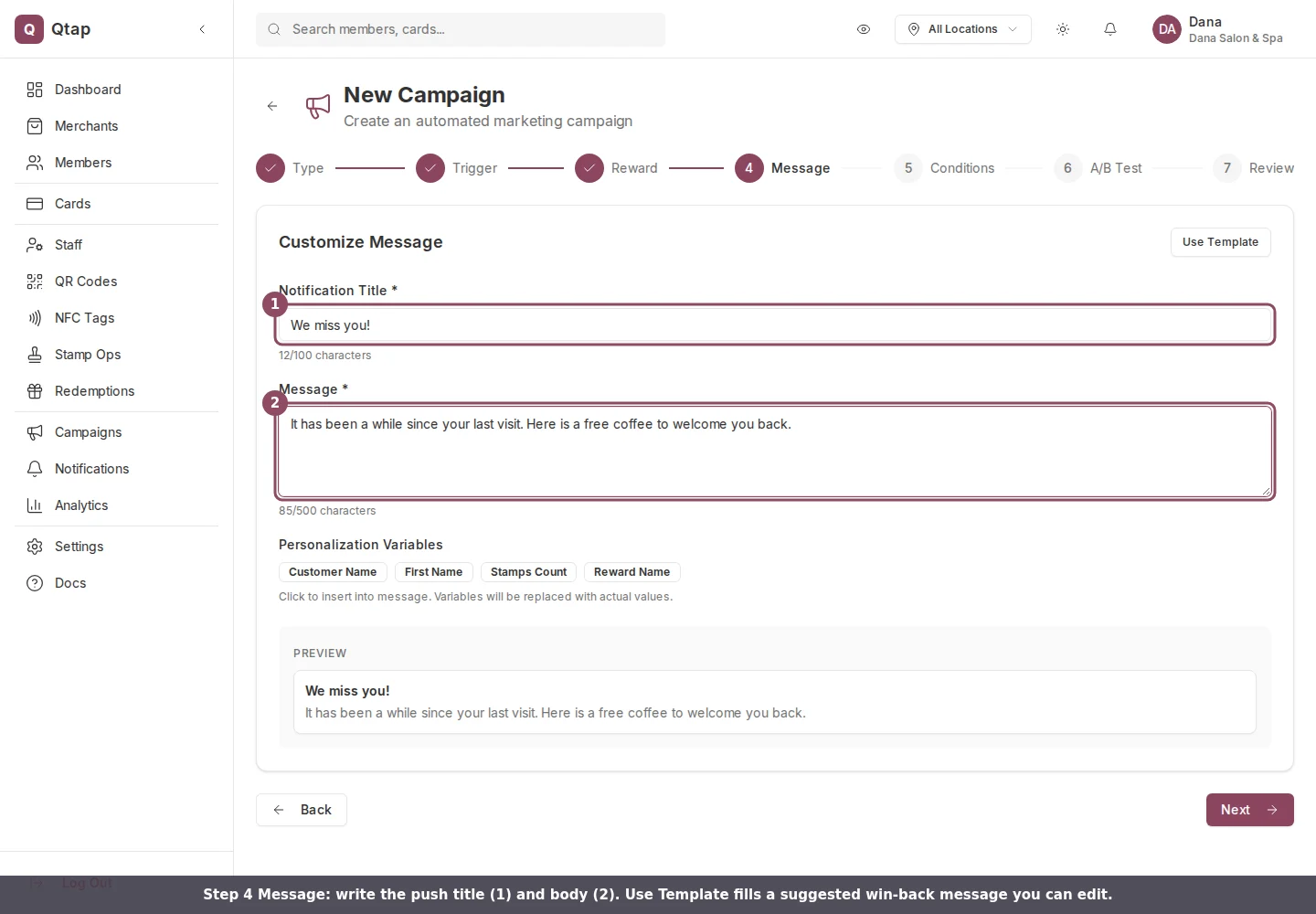The image size is (1316, 914).
Task: Open the Cards sidebar item
Action: pyautogui.click(x=117, y=204)
